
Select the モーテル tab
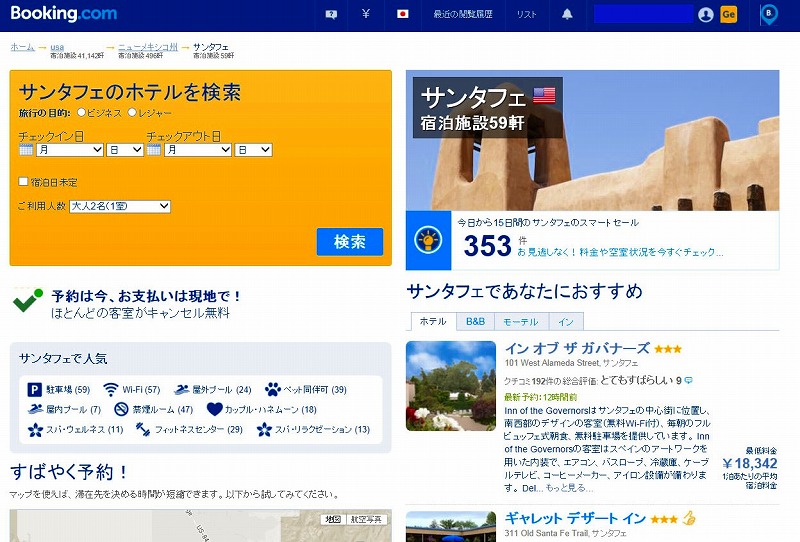[521, 322]
